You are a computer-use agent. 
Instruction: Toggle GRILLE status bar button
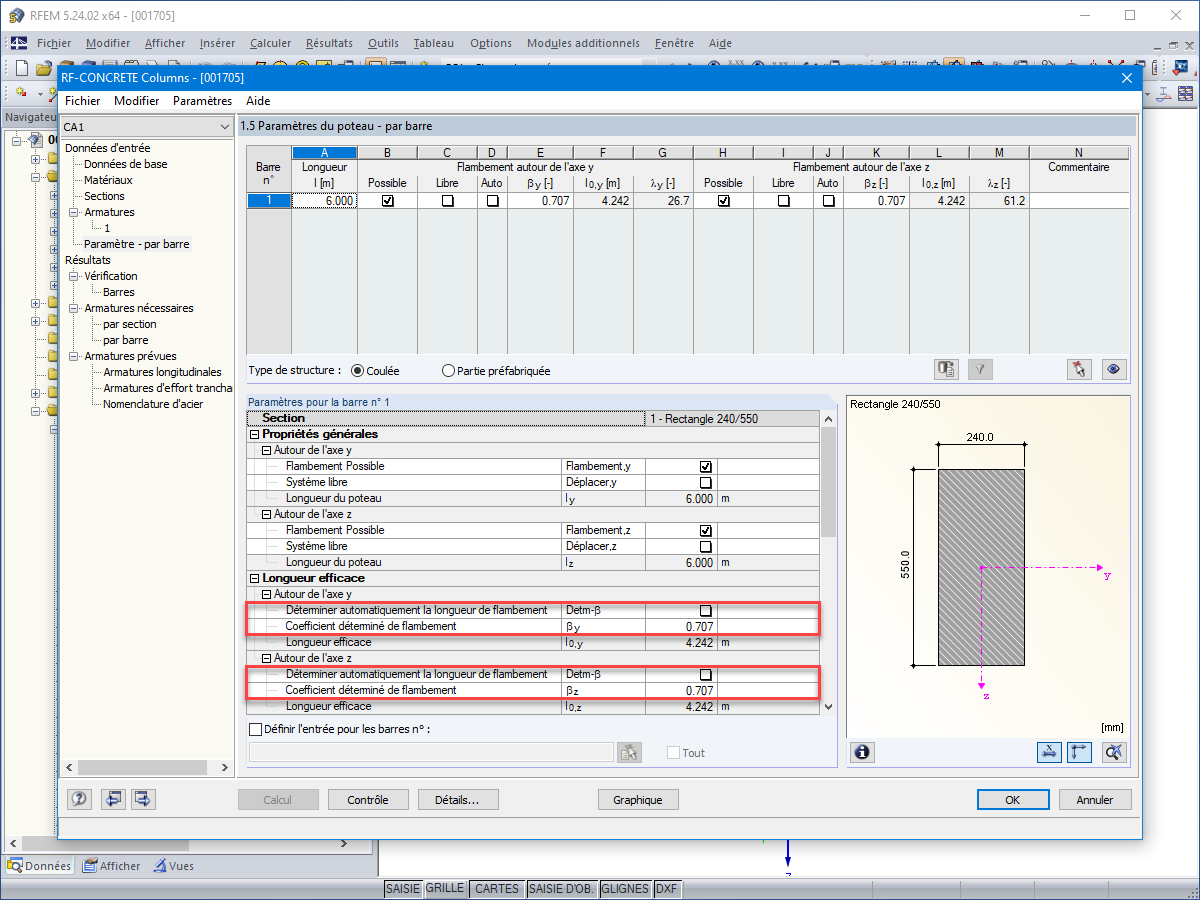click(x=445, y=888)
